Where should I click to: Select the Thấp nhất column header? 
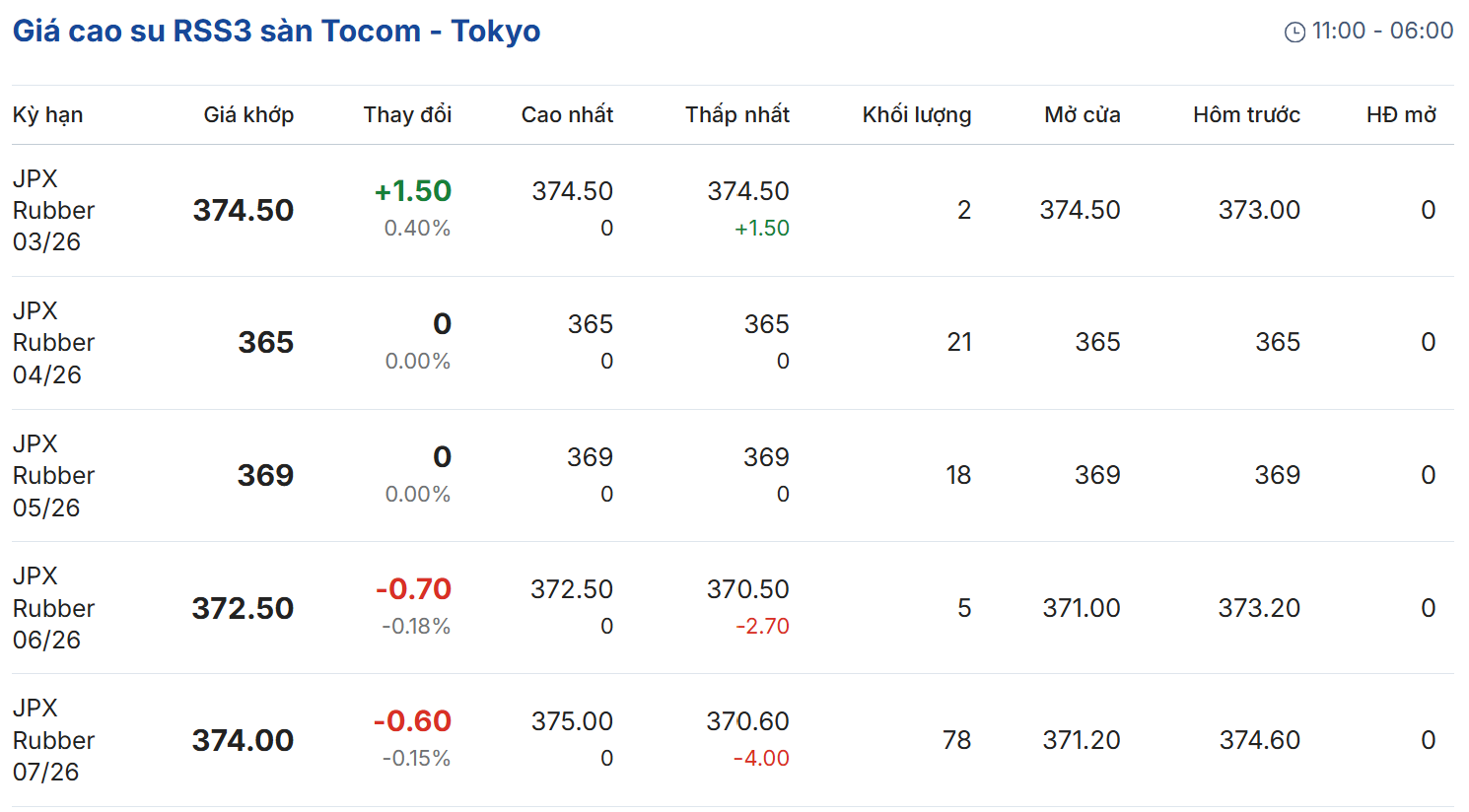[x=737, y=115]
